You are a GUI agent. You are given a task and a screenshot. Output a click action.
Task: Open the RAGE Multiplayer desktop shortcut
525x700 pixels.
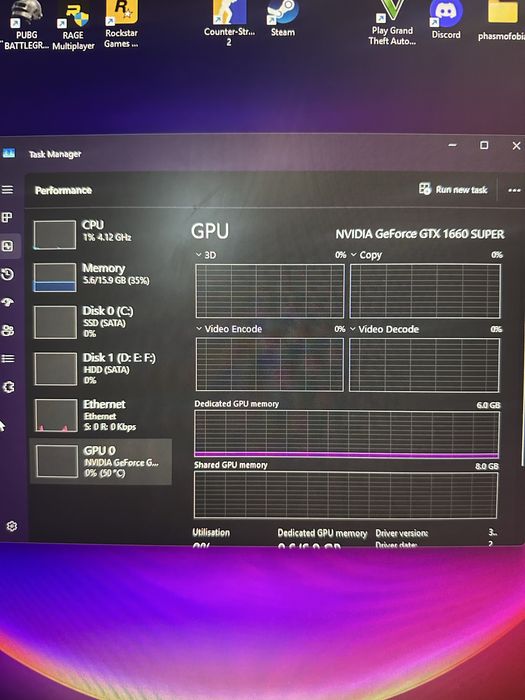click(73, 26)
